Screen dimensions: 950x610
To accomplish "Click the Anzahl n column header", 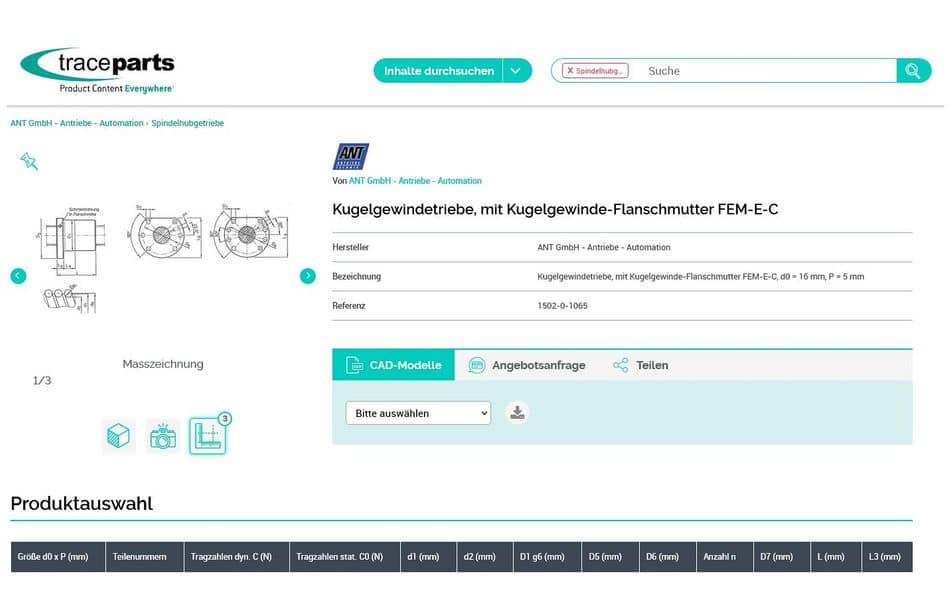I will pos(725,557).
